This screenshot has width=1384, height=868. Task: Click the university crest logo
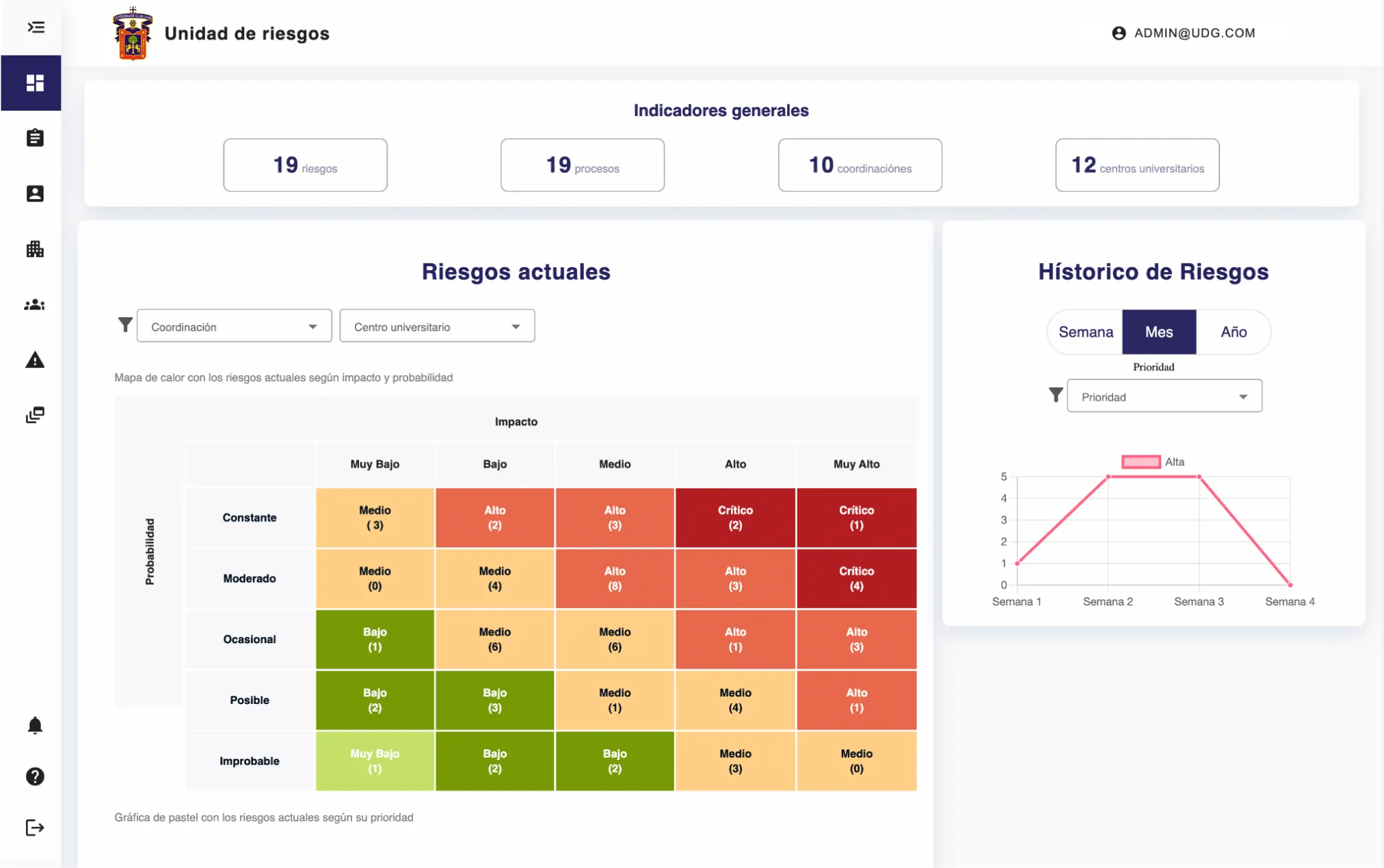pos(132,33)
